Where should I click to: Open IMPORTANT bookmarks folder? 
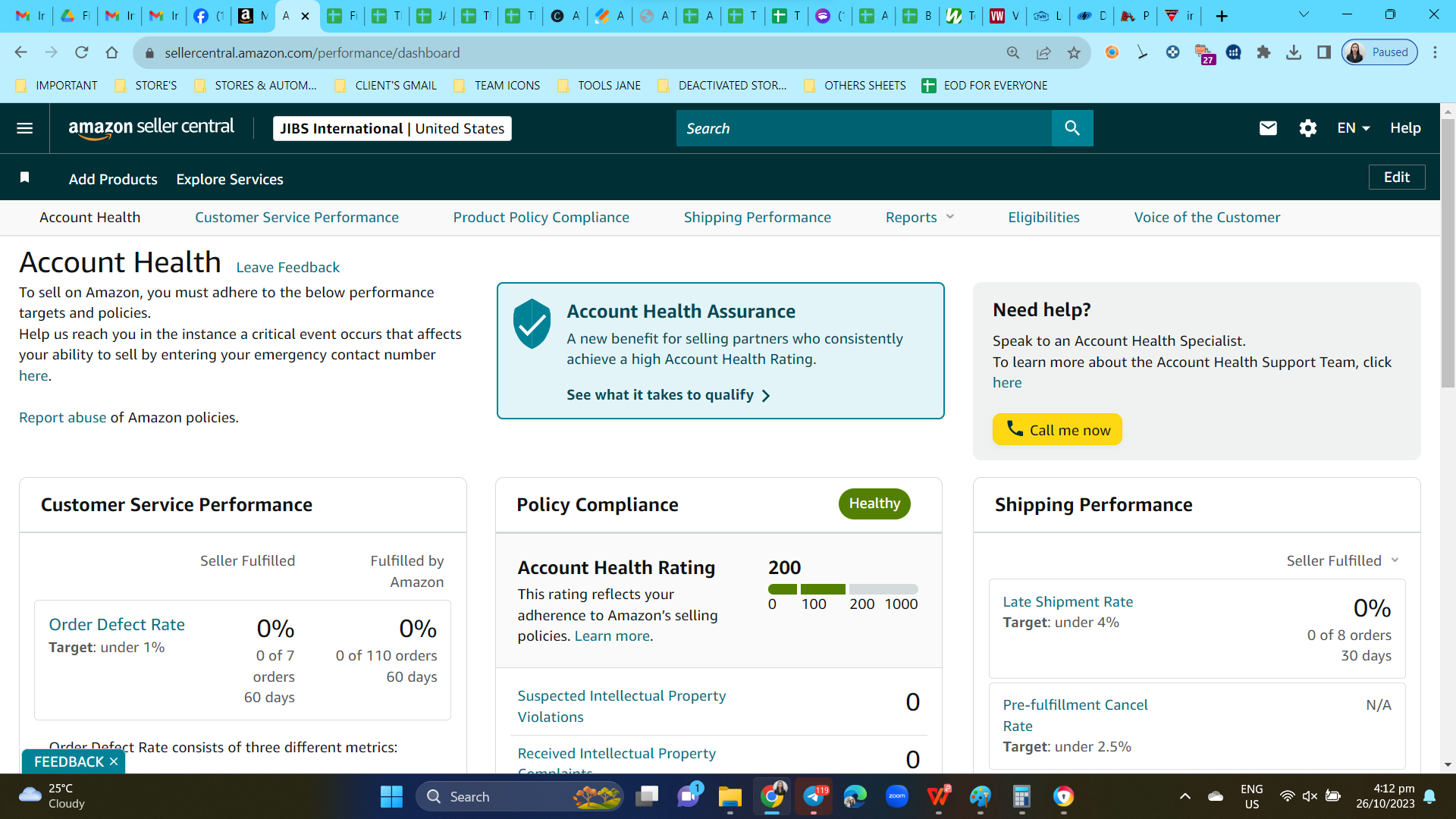point(57,86)
